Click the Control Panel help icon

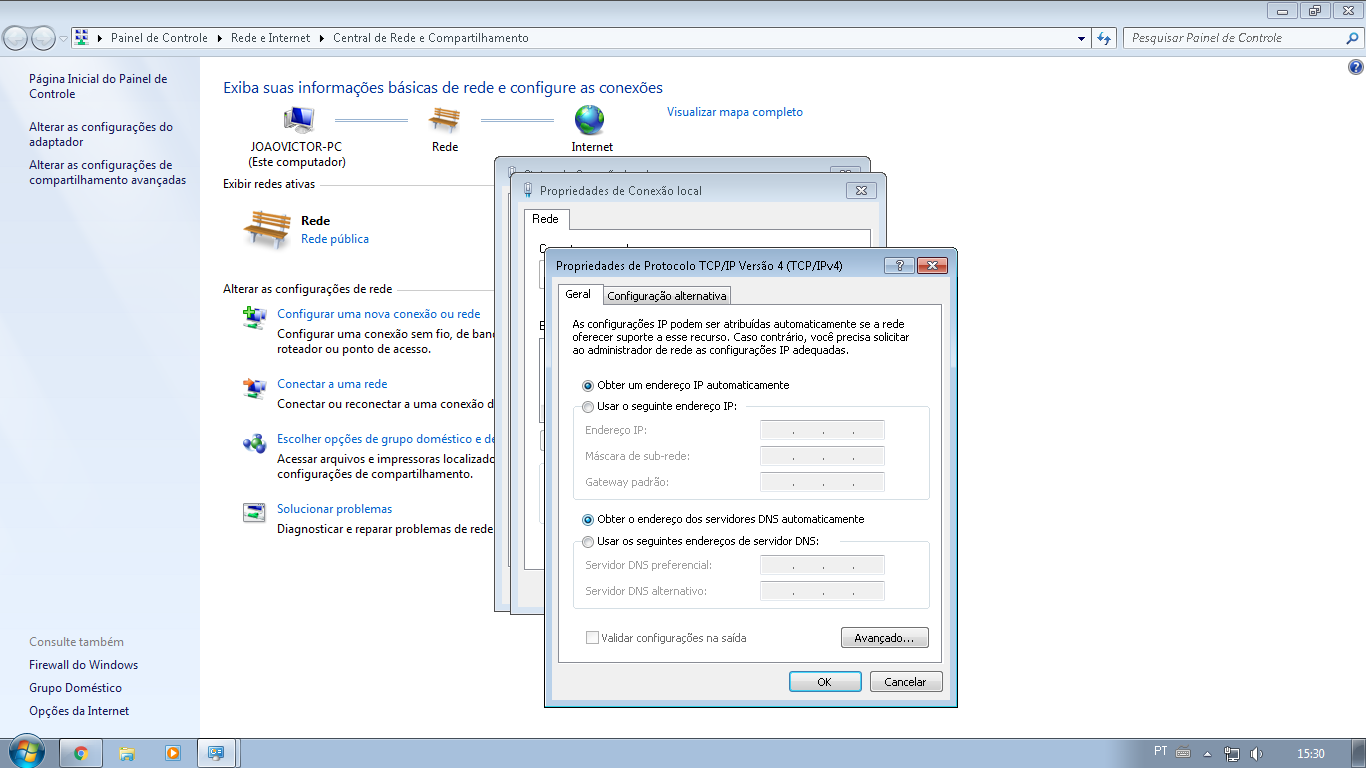pos(1356,68)
